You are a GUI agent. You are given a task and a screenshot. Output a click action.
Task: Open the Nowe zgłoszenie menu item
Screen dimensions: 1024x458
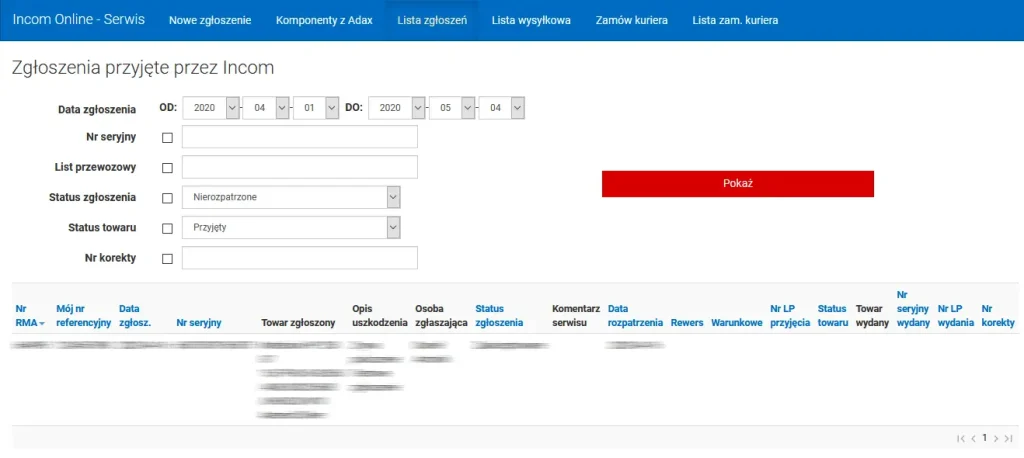click(x=210, y=20)
